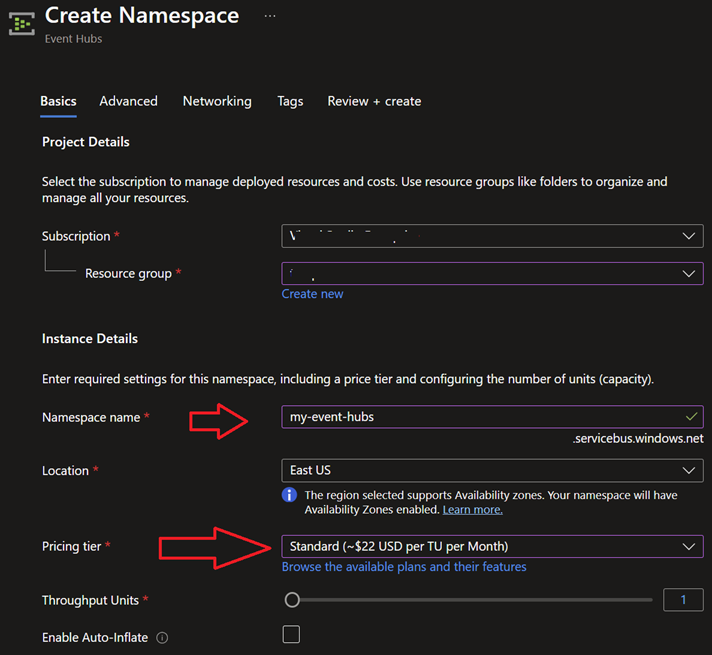712x655 pixels.
Task: Select the Basics tab
Action: [58, 101]
